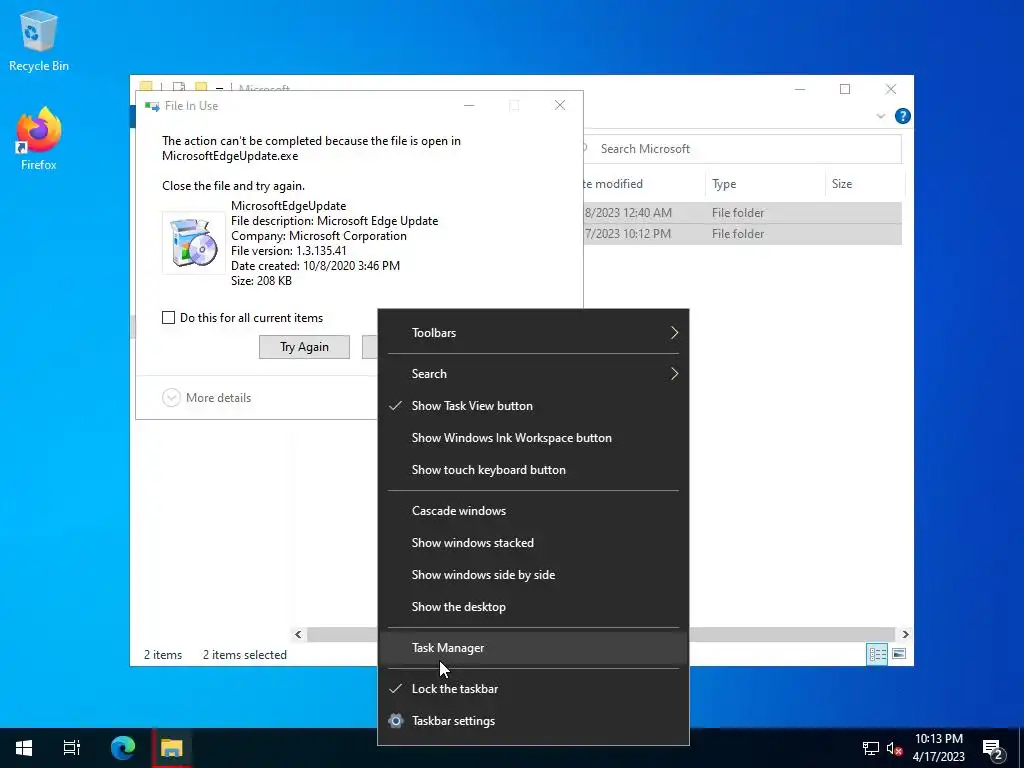
Task: Open Task View on the taskbar
Action: click(x=72, y=748)
